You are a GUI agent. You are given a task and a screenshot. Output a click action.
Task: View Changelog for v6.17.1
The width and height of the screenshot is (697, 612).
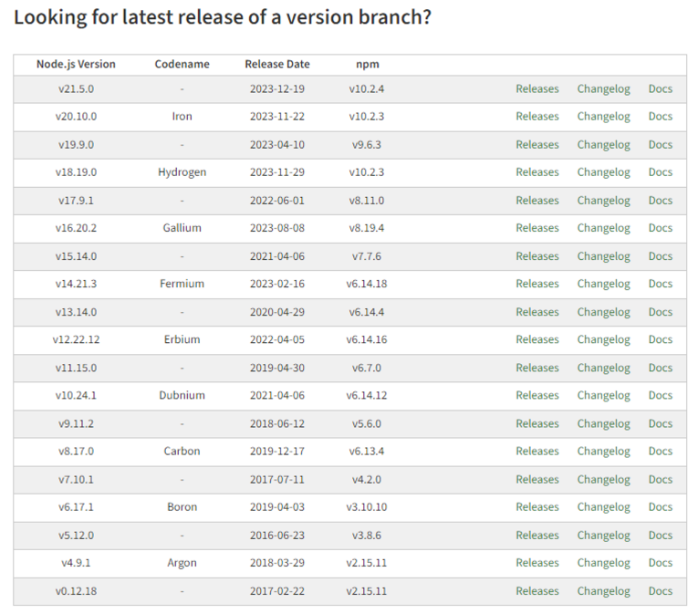[x=604, y=508]
